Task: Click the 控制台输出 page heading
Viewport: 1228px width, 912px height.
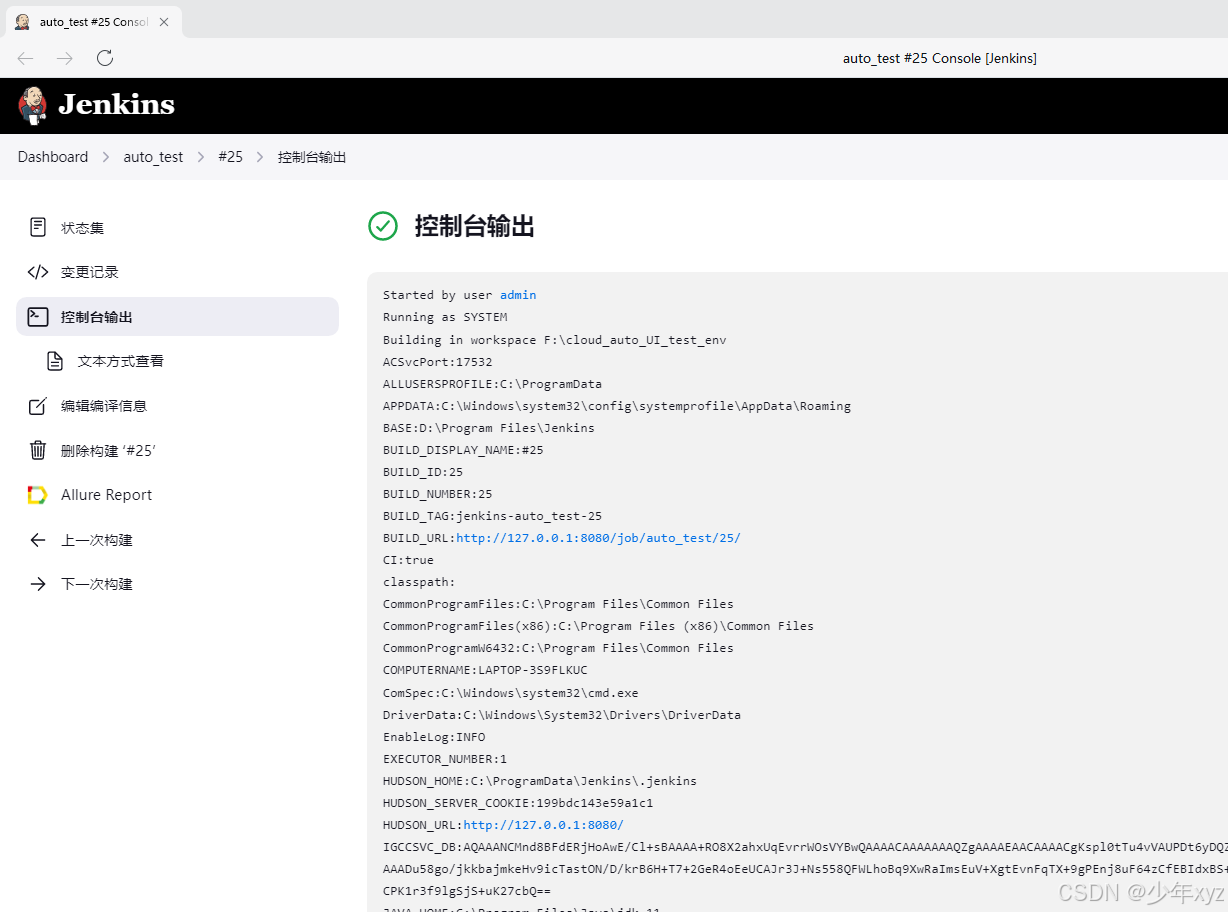Action: pyautogui.click(x=475, y=226)
